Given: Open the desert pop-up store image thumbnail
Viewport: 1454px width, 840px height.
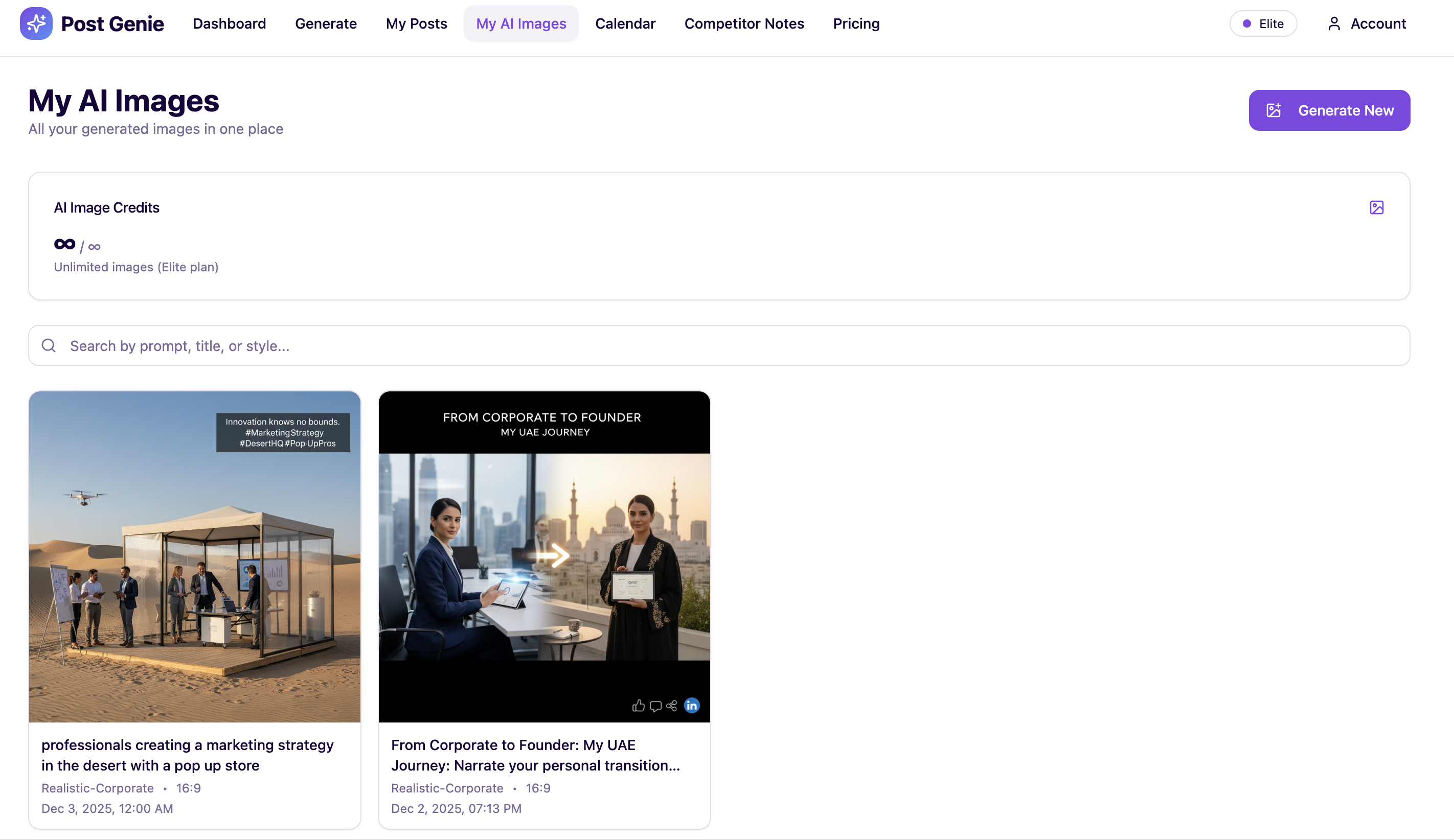Looking at the screenshot, I should coord(194,556).
